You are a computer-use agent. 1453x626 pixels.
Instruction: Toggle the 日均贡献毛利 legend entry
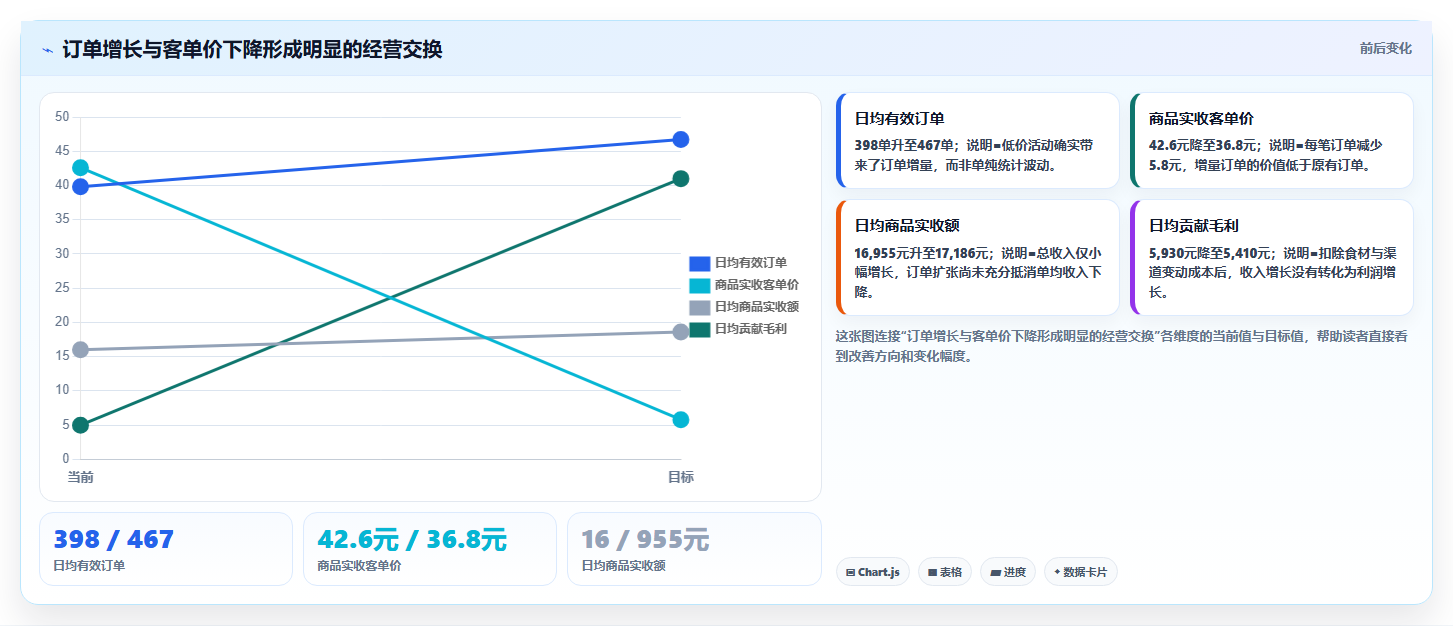(x=738, y=329)
